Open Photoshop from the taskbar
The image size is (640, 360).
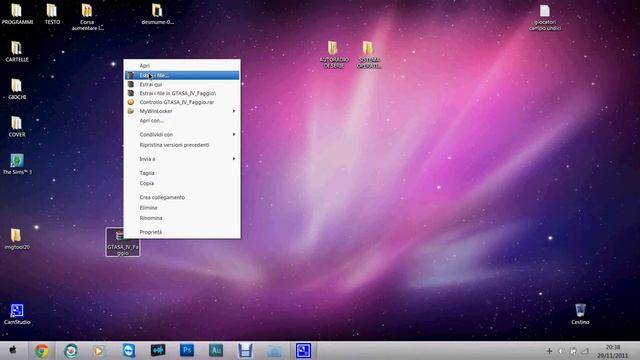click(x=187, y=351)
